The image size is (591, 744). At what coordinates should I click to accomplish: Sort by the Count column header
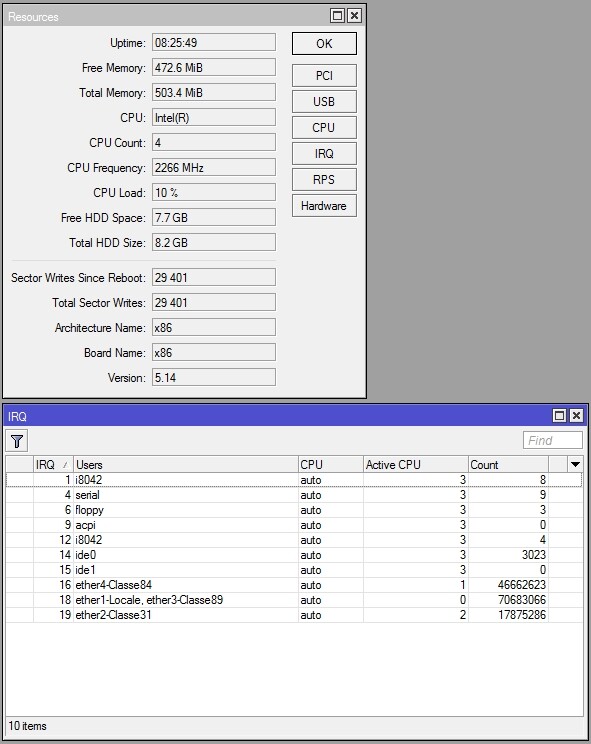tap(508, 465)
